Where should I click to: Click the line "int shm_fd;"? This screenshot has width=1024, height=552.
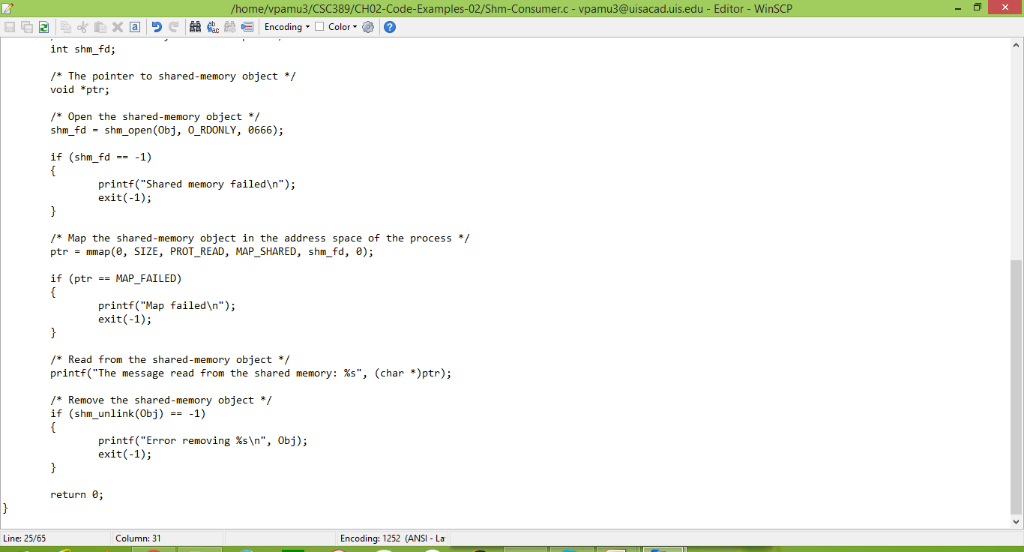83,49
